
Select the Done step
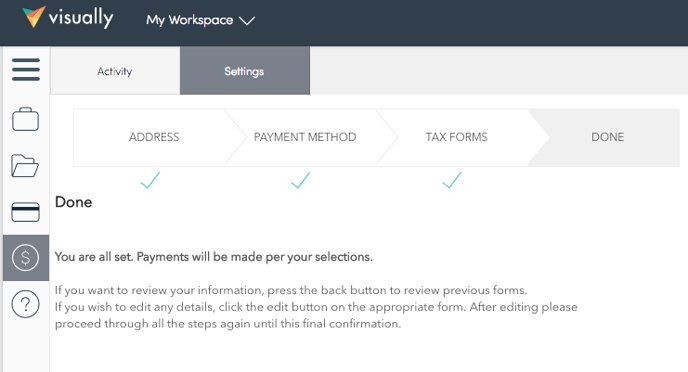point(608,137)
